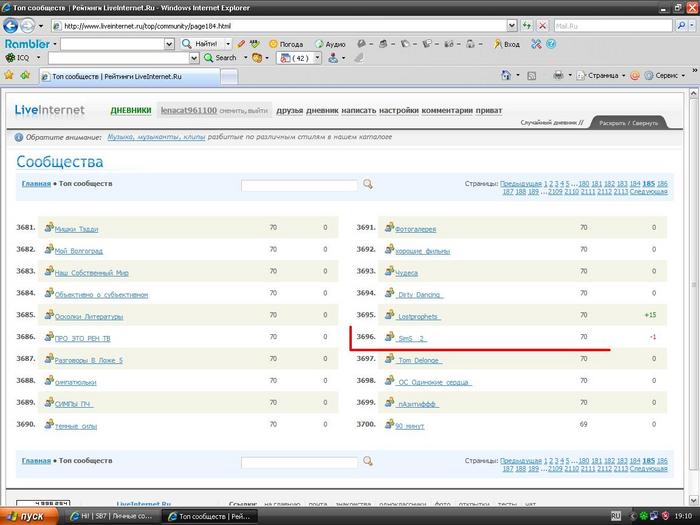Switch to the Hi! | 587 taskbar window
The height and width of the screenshot is (525, 700).
pos(112,516)
